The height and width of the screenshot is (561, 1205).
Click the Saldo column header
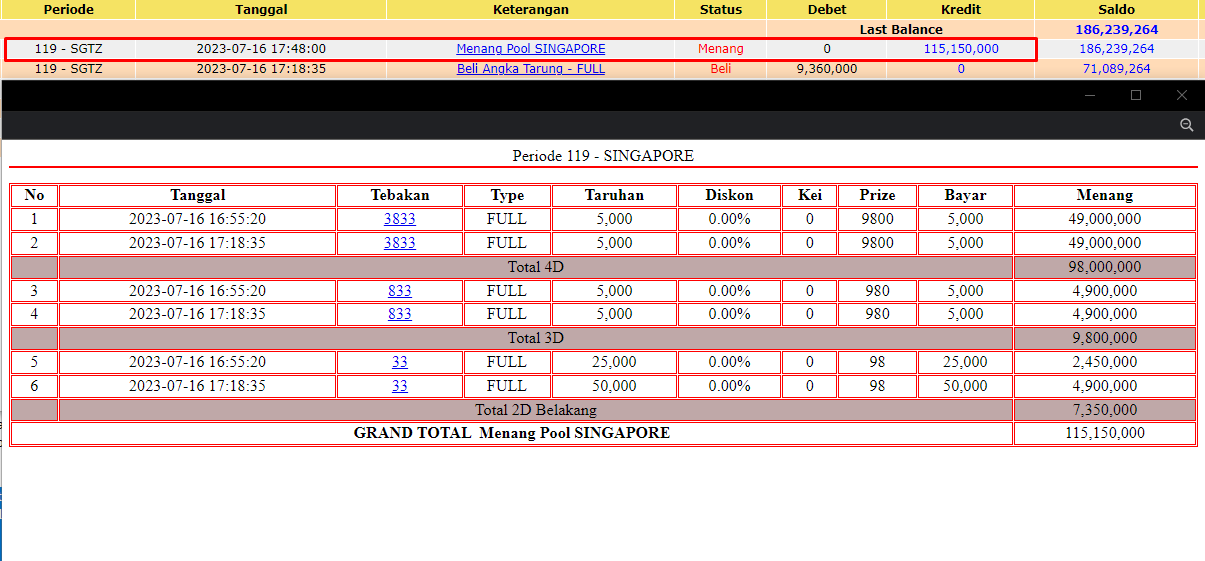point(1117,9)
